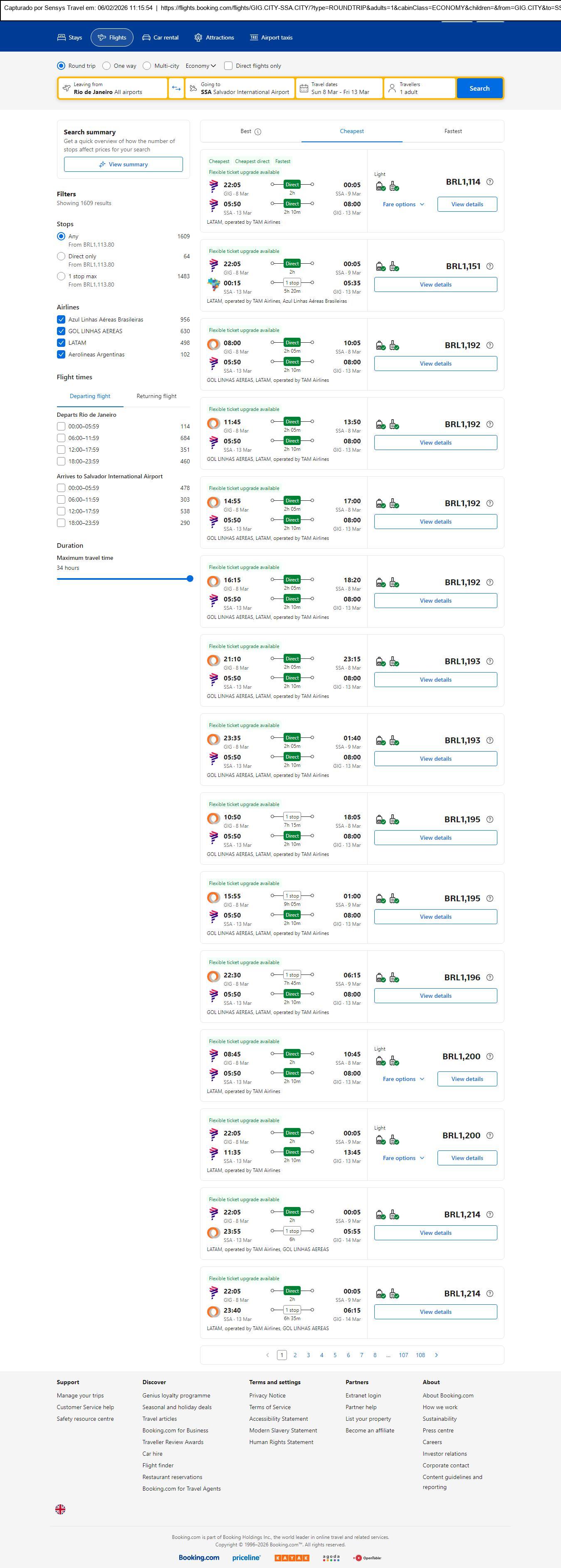
Task: Click the info icon next to Best tab
Action: point(258,131)
